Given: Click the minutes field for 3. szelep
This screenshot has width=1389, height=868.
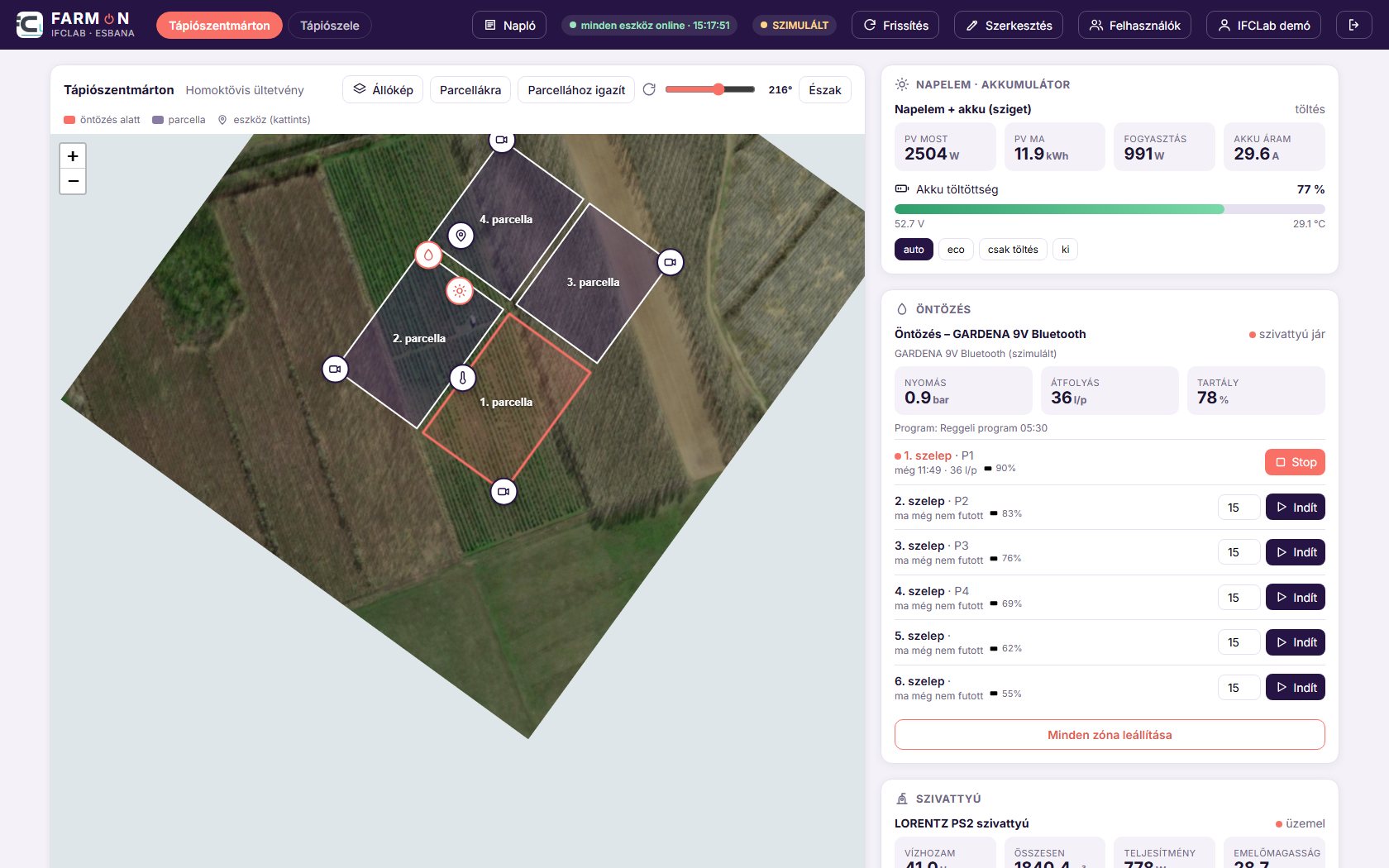Looking at the screenshot, I should pyautogui.click(x=1239, y=552).
